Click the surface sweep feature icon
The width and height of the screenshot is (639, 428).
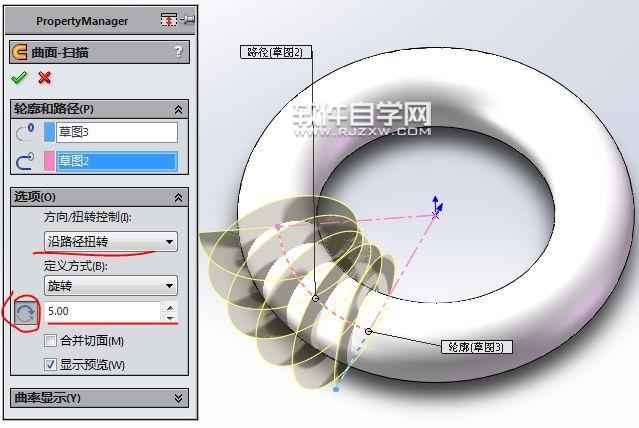click(20, 52)
